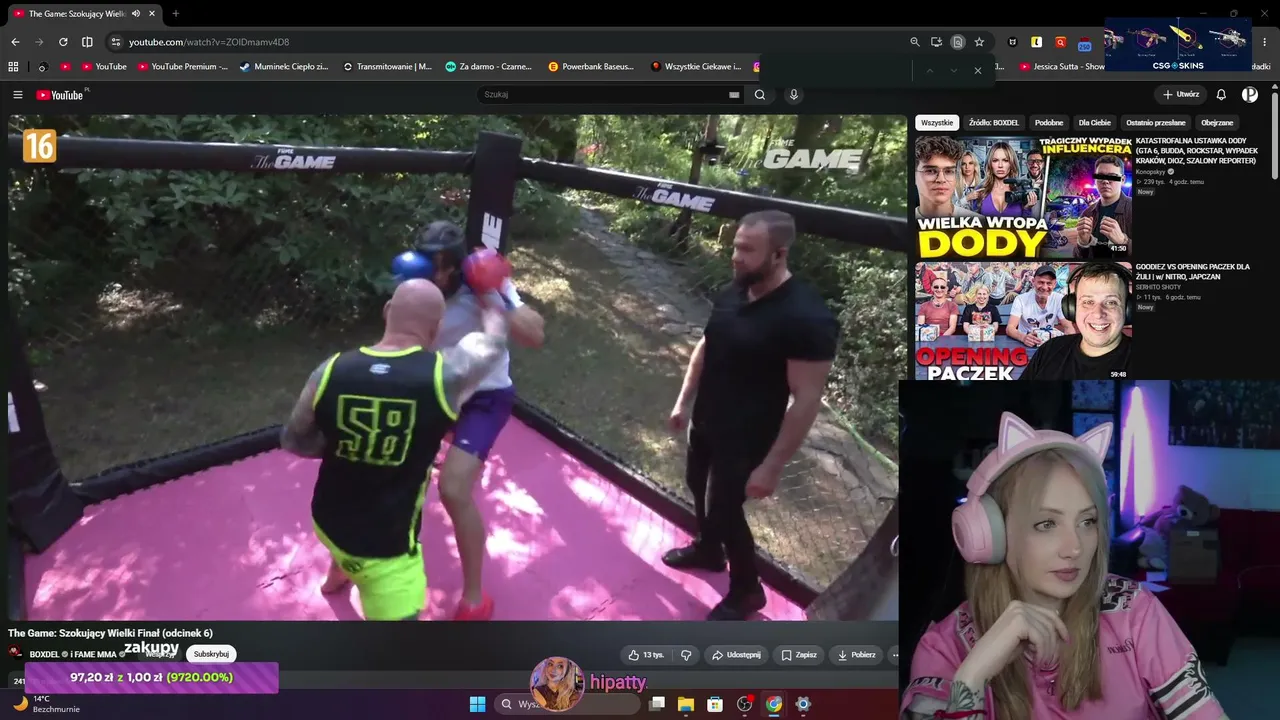Open the 'OPENING PACZEK' video thumbnail

1023,321
